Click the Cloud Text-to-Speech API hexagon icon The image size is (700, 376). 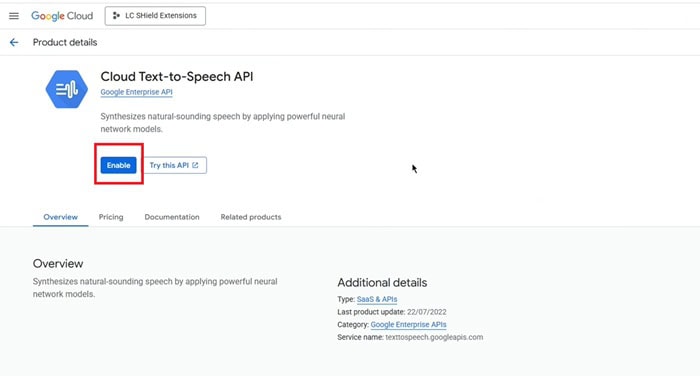click(67, 89)
